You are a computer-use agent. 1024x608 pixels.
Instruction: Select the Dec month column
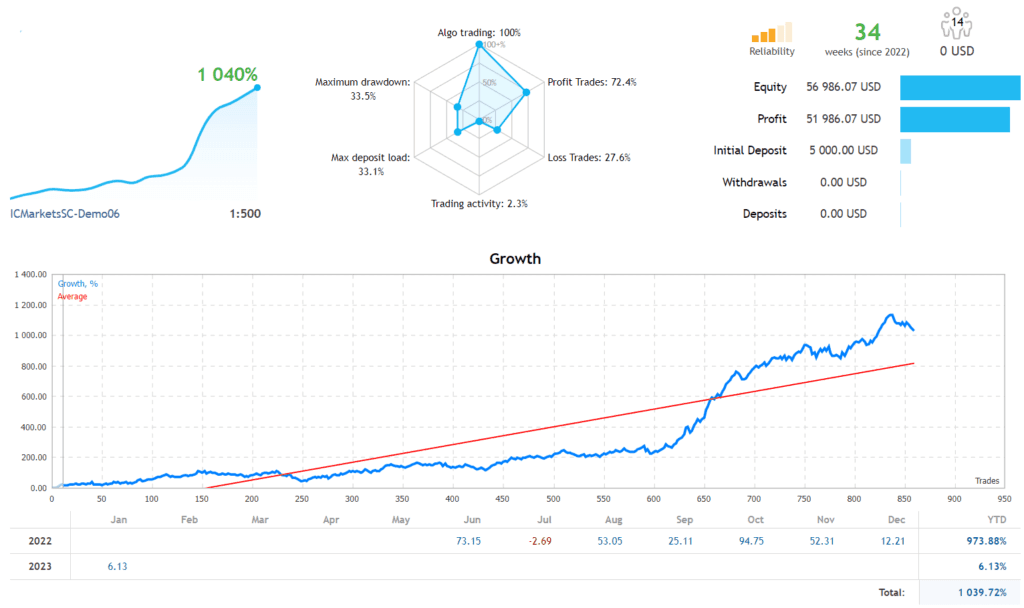tap(896, 519)
